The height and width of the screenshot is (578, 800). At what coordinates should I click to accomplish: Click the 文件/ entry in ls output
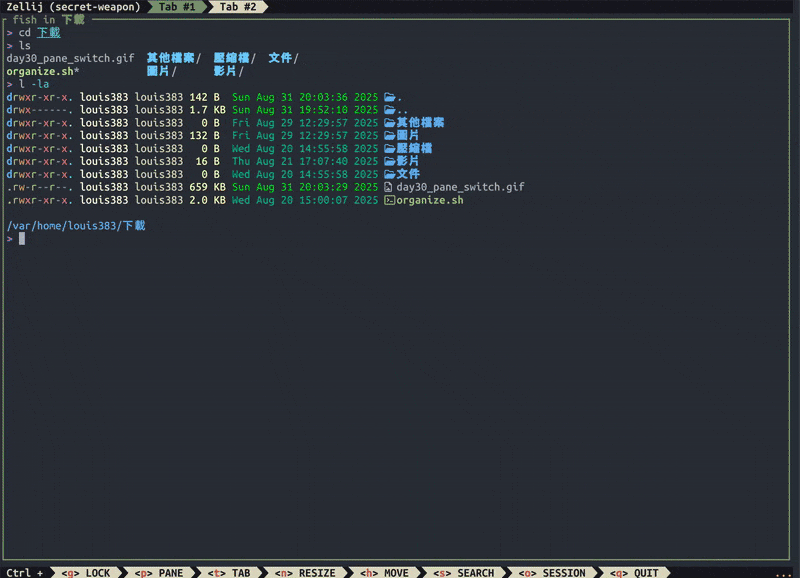[283, 58]
